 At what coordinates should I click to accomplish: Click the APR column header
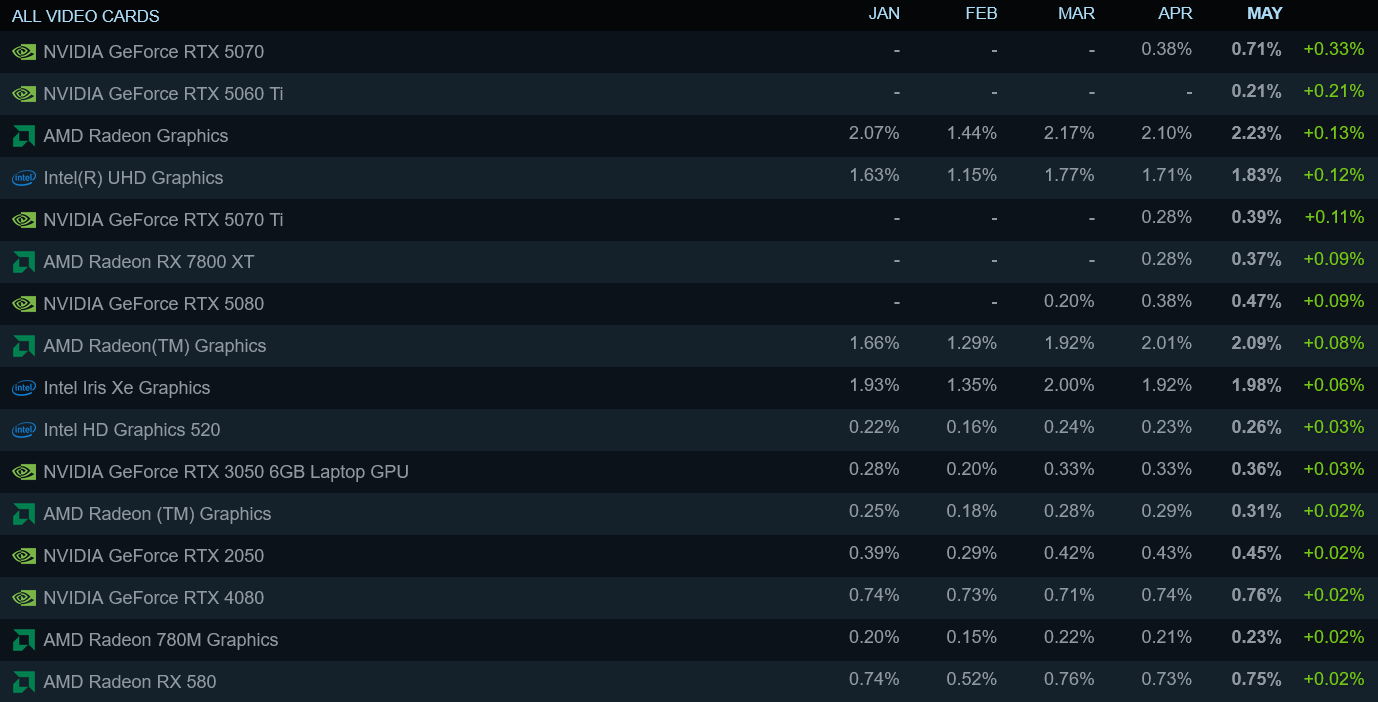[x=1176, y=13]
